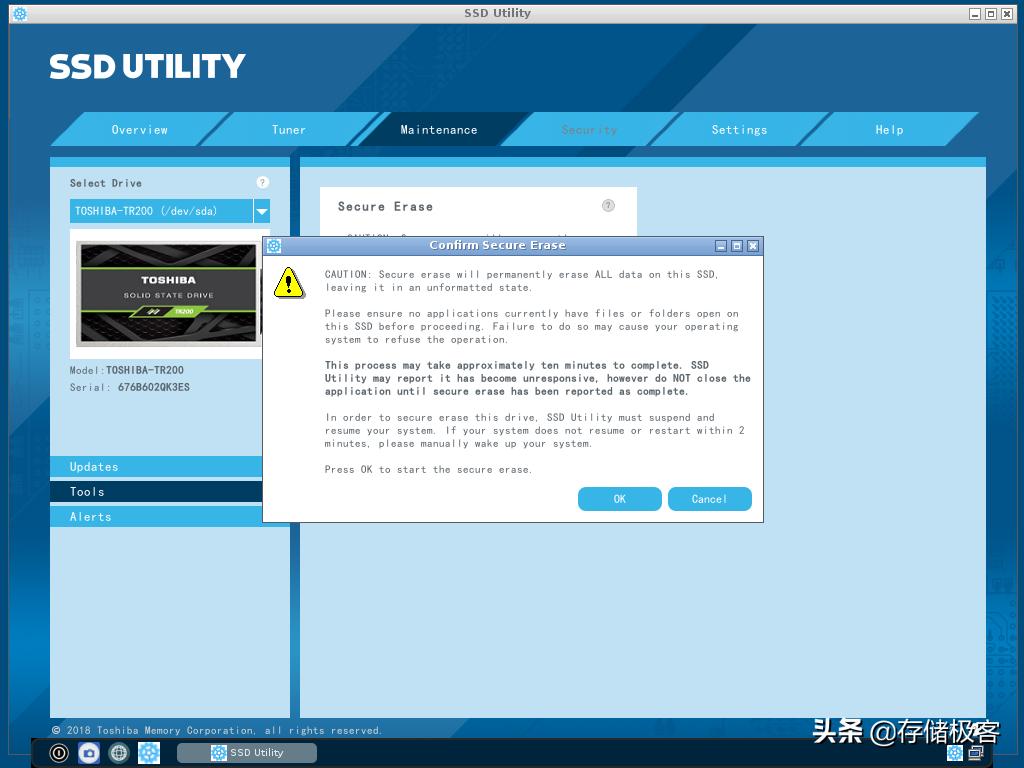
Task: Click the tray gear icon at taskbar right
Action: click(955, 753)
